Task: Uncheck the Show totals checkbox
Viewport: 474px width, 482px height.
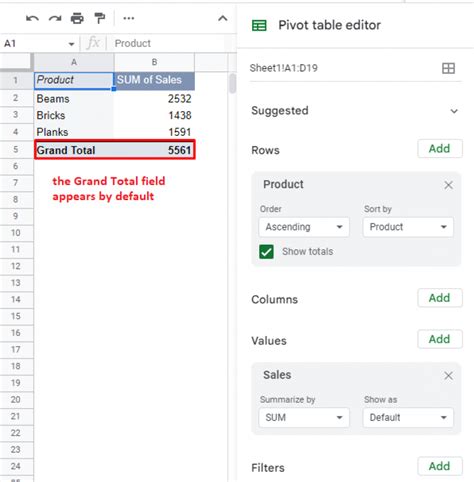Action: [266, 252]
